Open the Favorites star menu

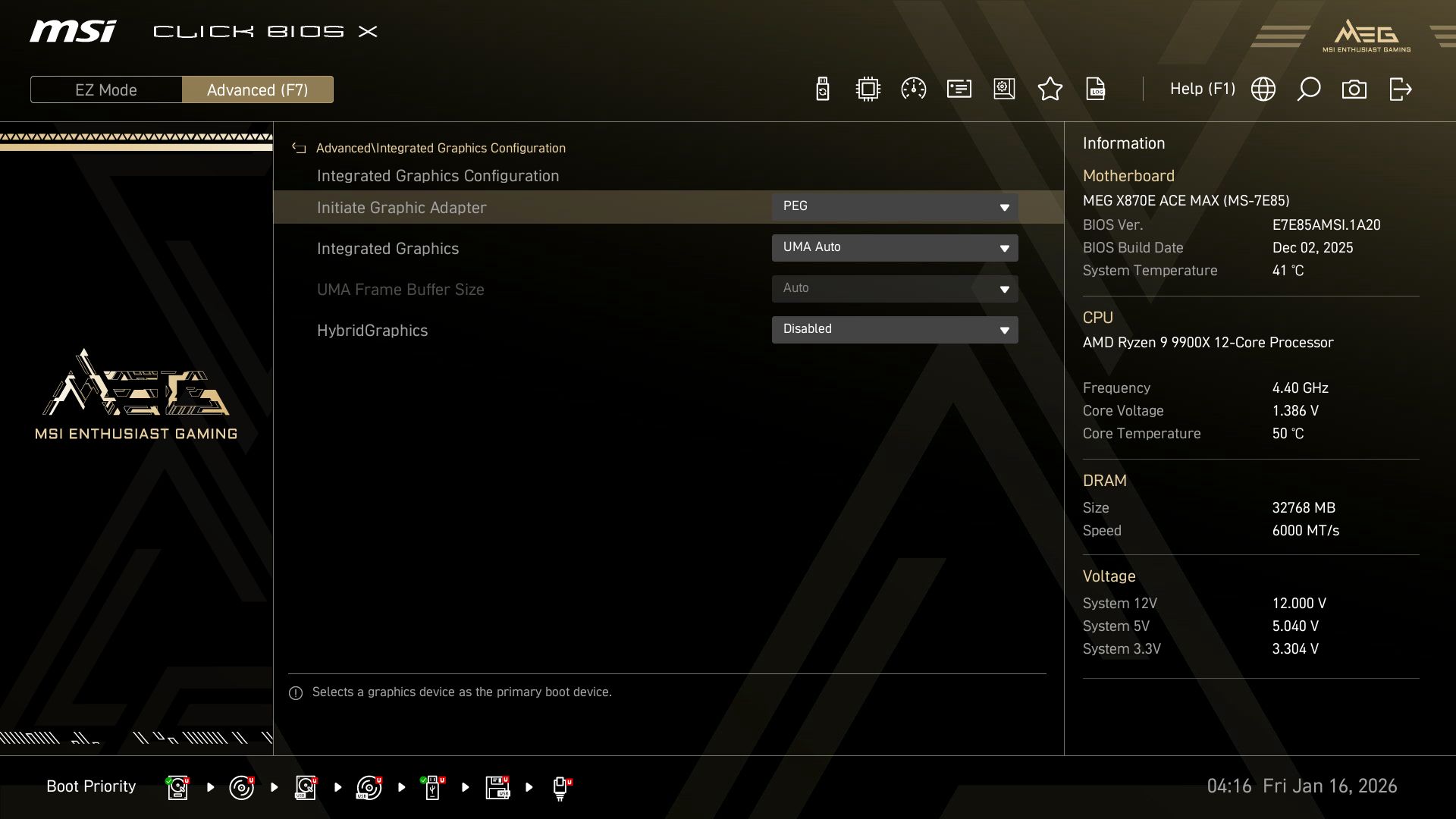[x=1050, y=89]
